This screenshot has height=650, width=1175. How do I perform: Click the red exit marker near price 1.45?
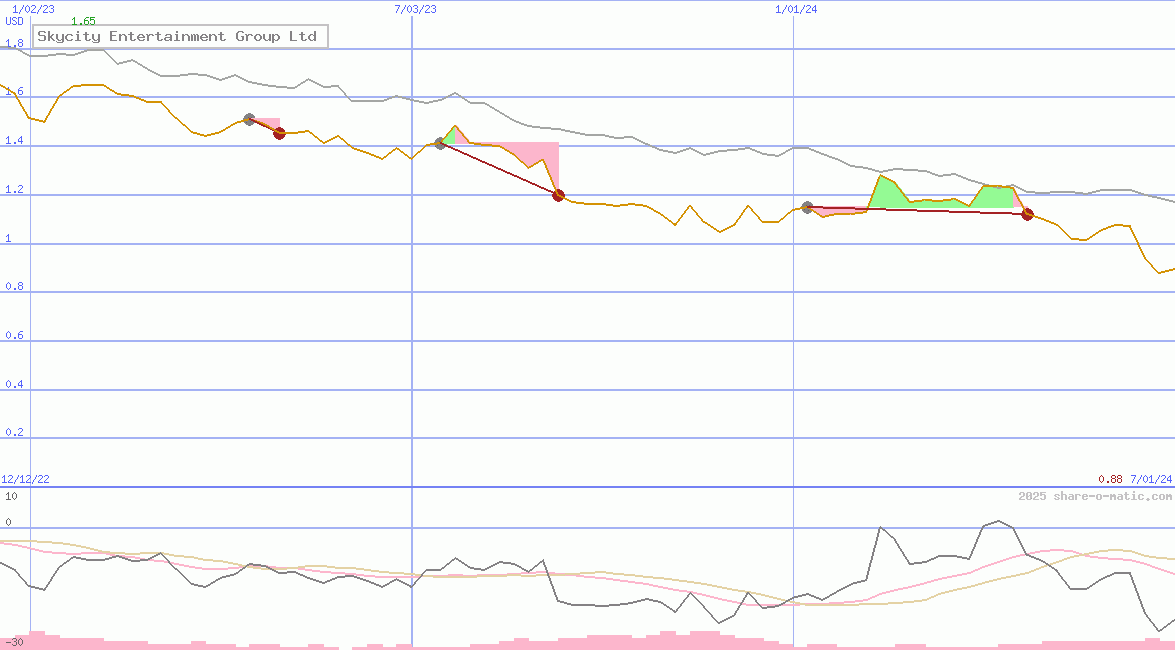(x=279, y=133)
